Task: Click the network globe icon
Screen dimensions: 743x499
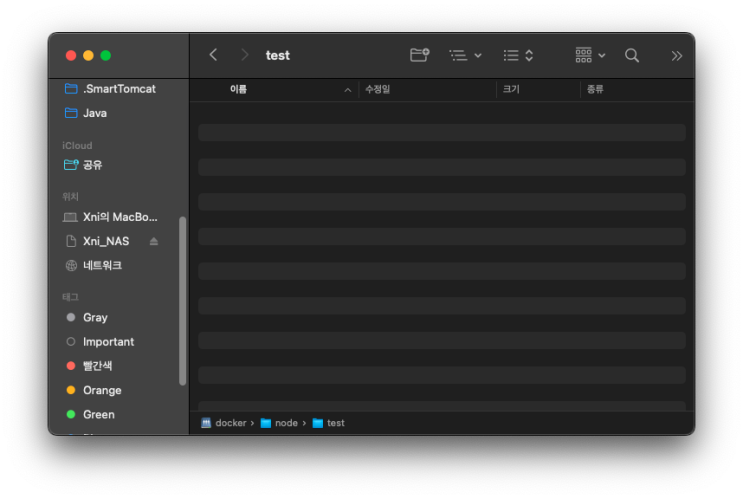Action: click(x=71, y=265)
